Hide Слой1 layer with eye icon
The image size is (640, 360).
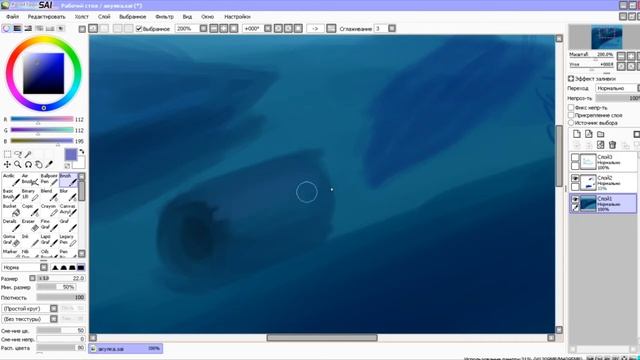[x=575, y=199]
